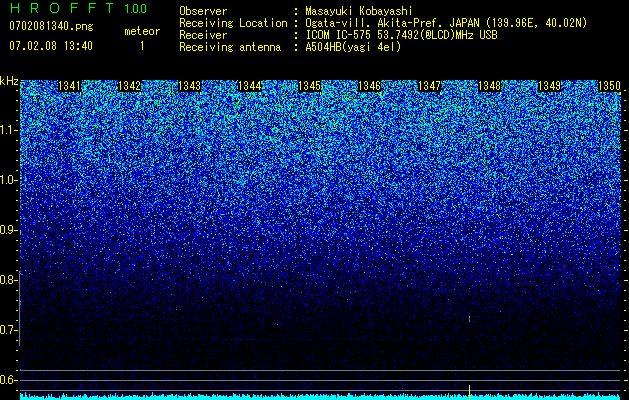Click time marker 1348
The width and height of the screenshot is (629, 400).
pos(490,86)
